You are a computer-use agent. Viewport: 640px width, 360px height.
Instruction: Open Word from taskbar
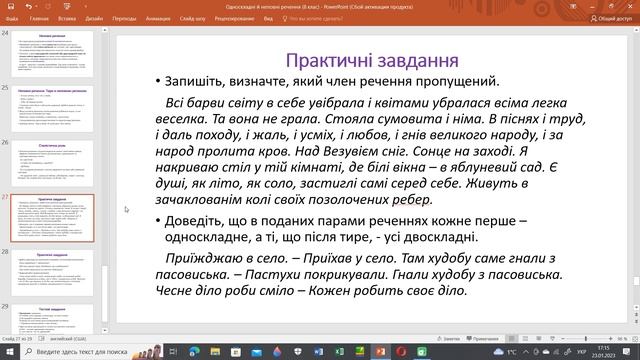pyautogui.click(x=318, y=351)
